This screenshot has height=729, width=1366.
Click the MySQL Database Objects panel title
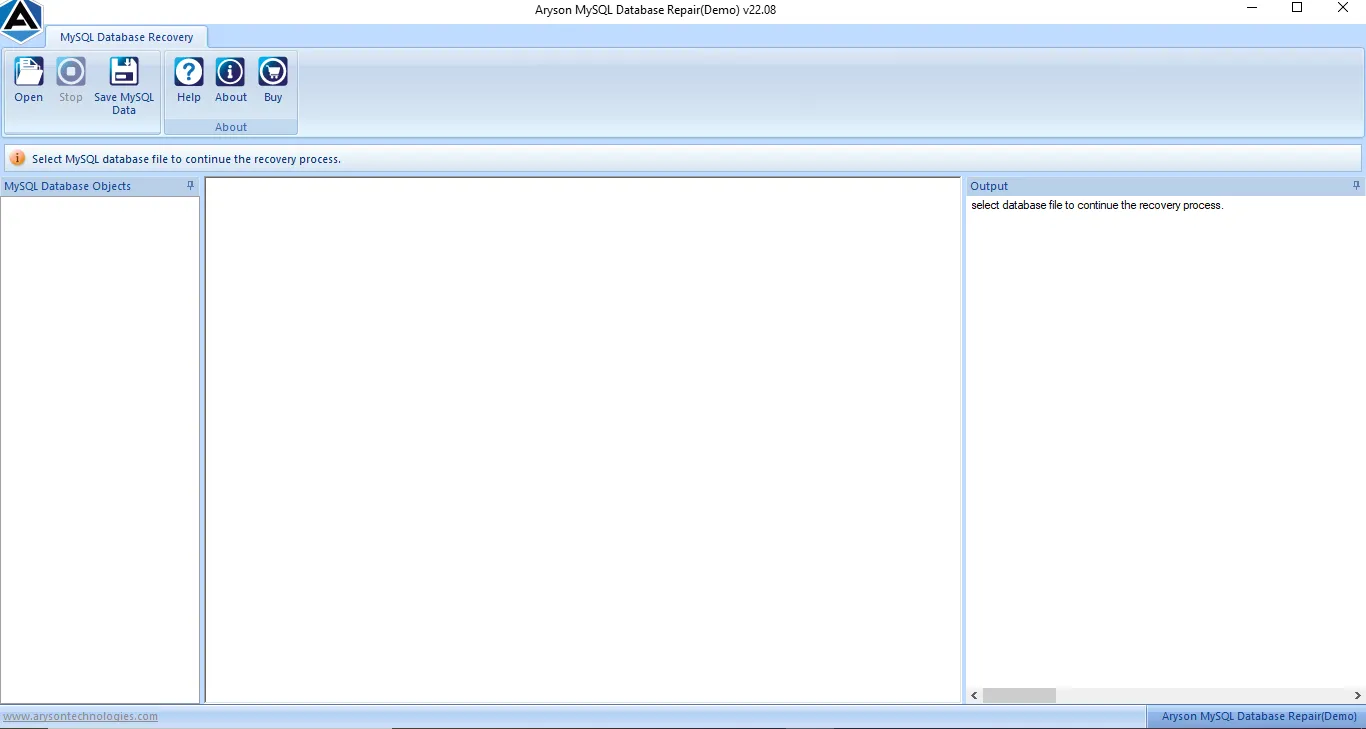68,186
